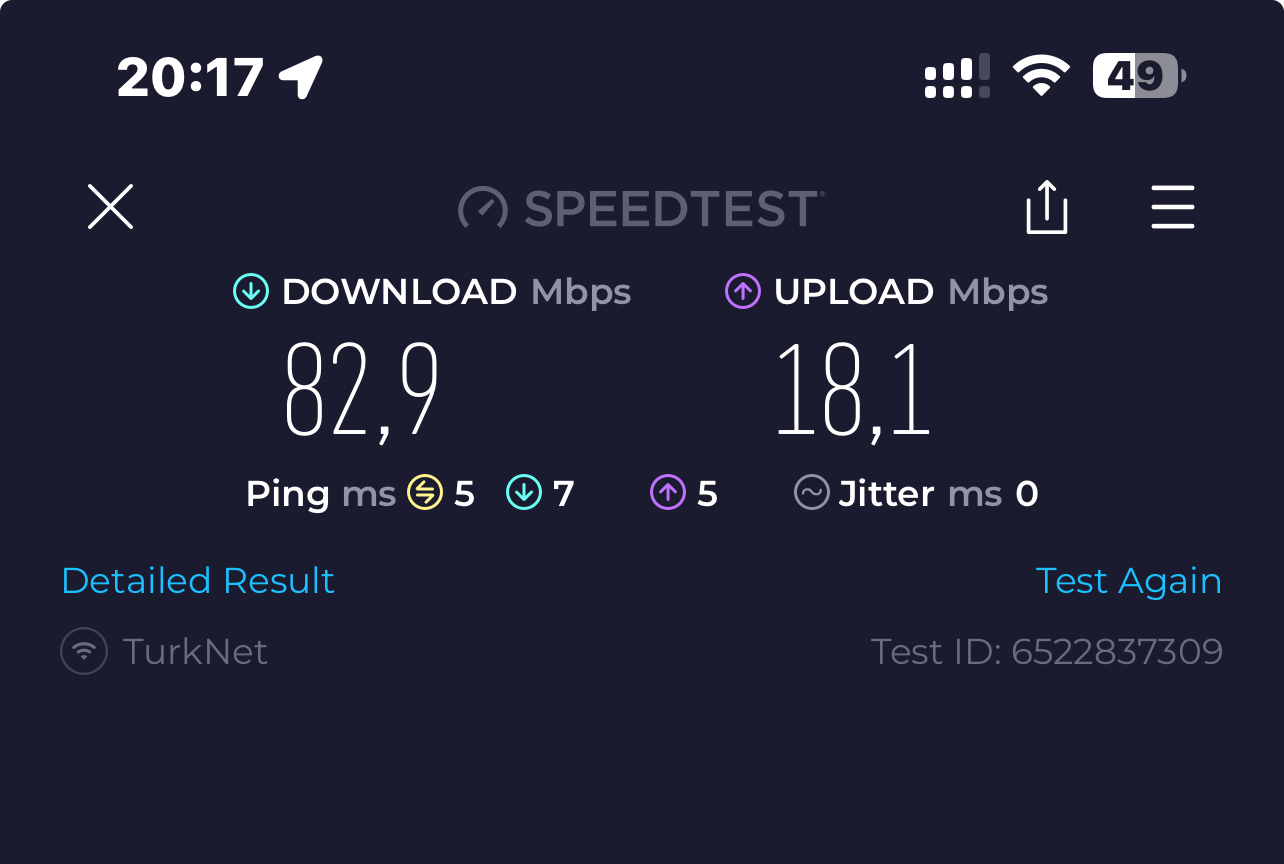1284x864 pixels.
Task: Tap the teal download ping icon
Action: tap(524, 492)
